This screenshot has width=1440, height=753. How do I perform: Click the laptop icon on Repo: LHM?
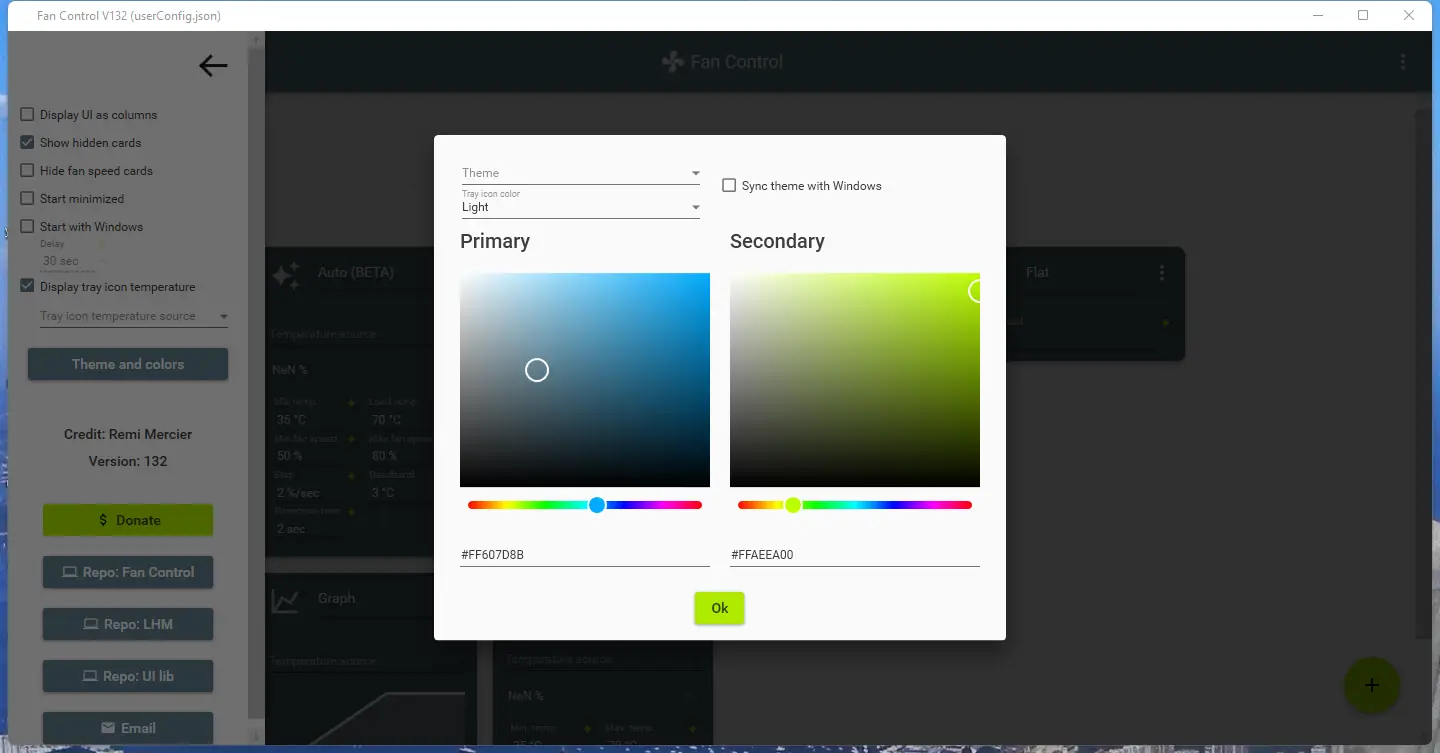91,624
